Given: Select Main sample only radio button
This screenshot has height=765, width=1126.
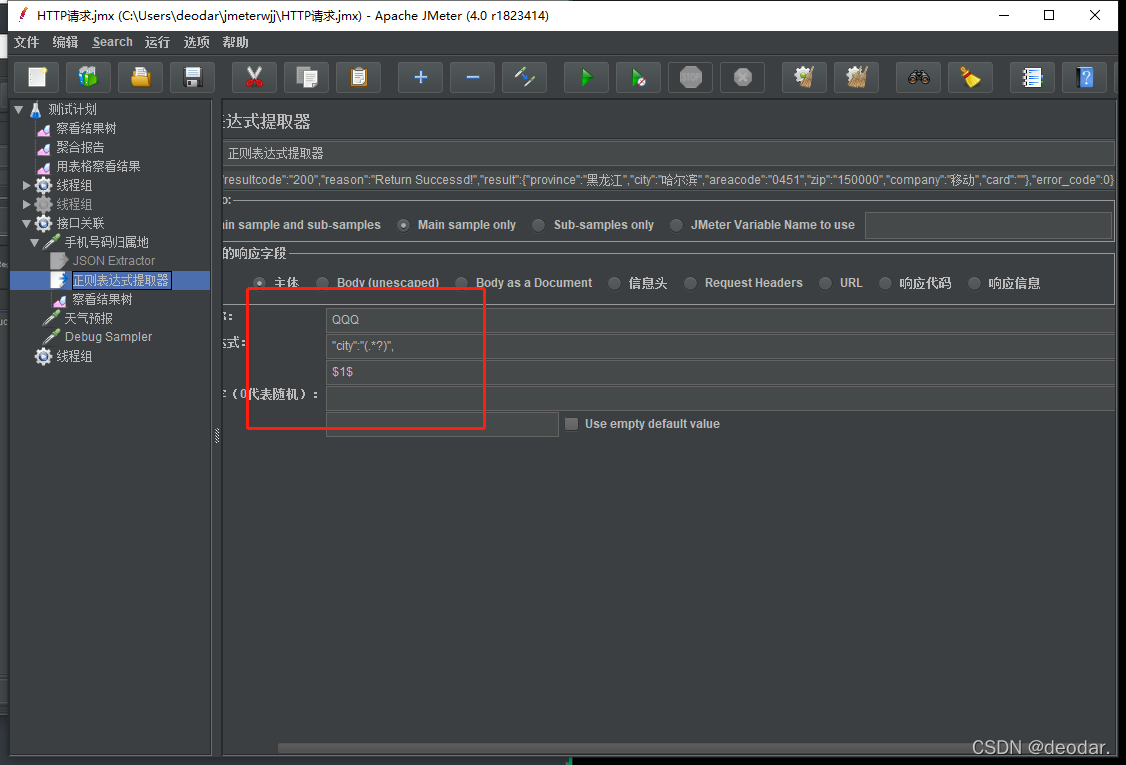Looking at the screenshot, I should pos(404,226).
